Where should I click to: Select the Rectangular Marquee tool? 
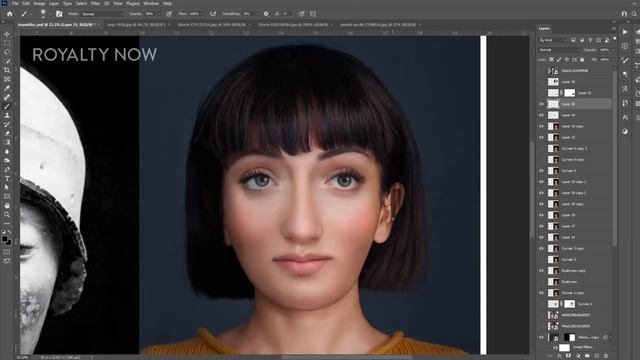tap(7, 43)
